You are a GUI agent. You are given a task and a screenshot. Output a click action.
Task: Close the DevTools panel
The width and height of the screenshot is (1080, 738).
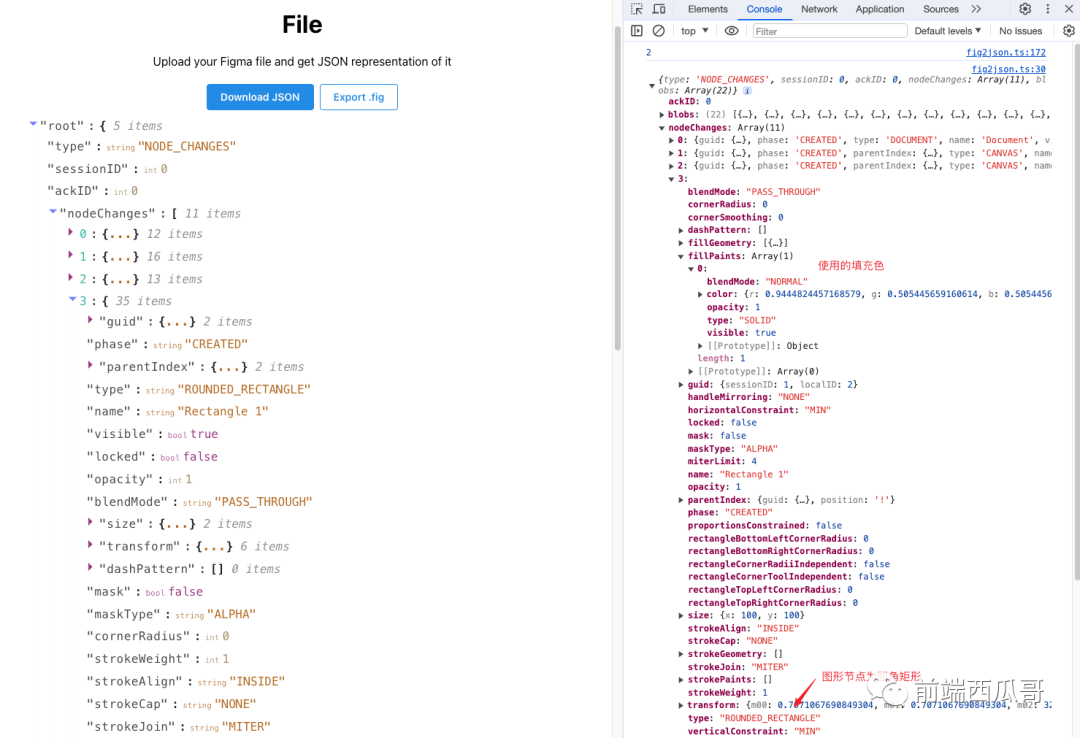(x=1069, y=9)
